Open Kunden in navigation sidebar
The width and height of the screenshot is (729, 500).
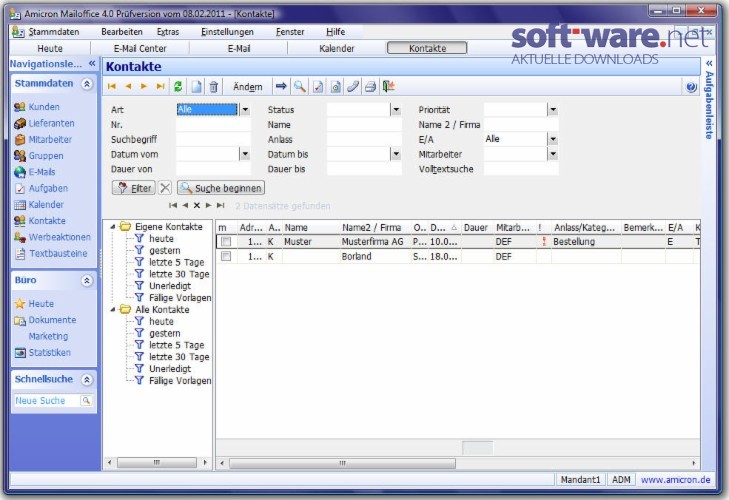coord(37,107)
